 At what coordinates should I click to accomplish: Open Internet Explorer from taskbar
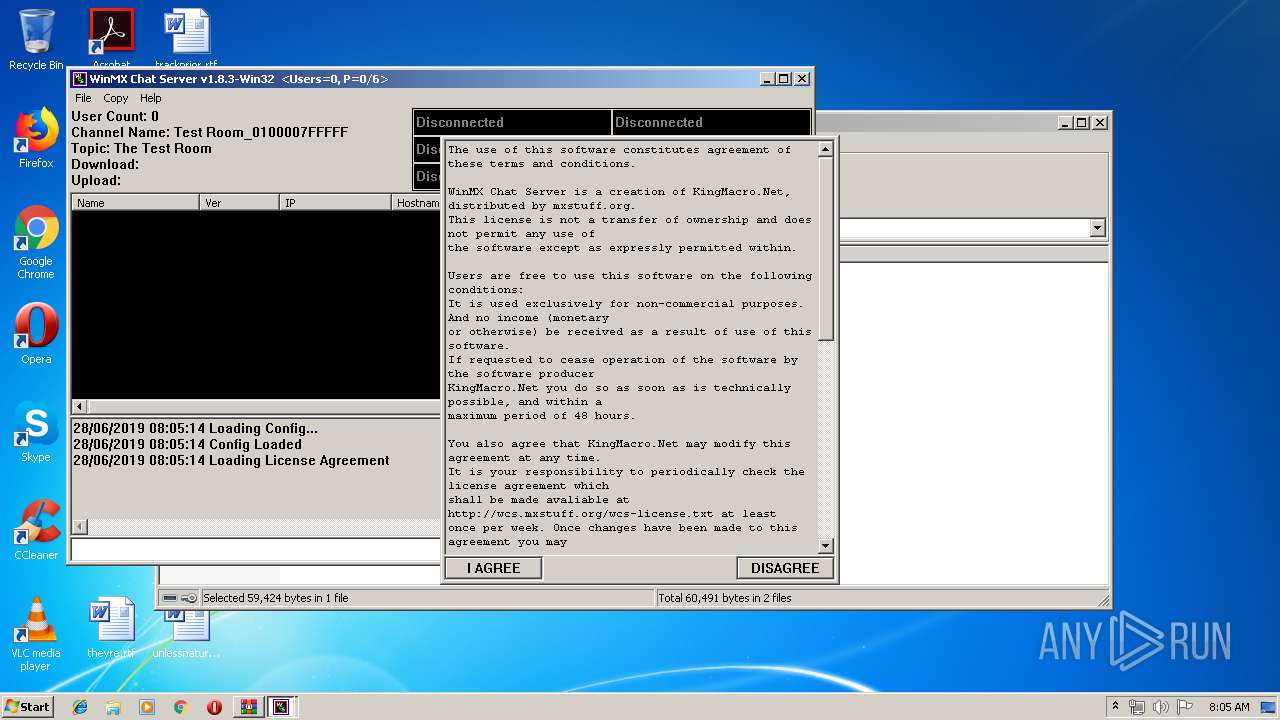pos(80,707)
